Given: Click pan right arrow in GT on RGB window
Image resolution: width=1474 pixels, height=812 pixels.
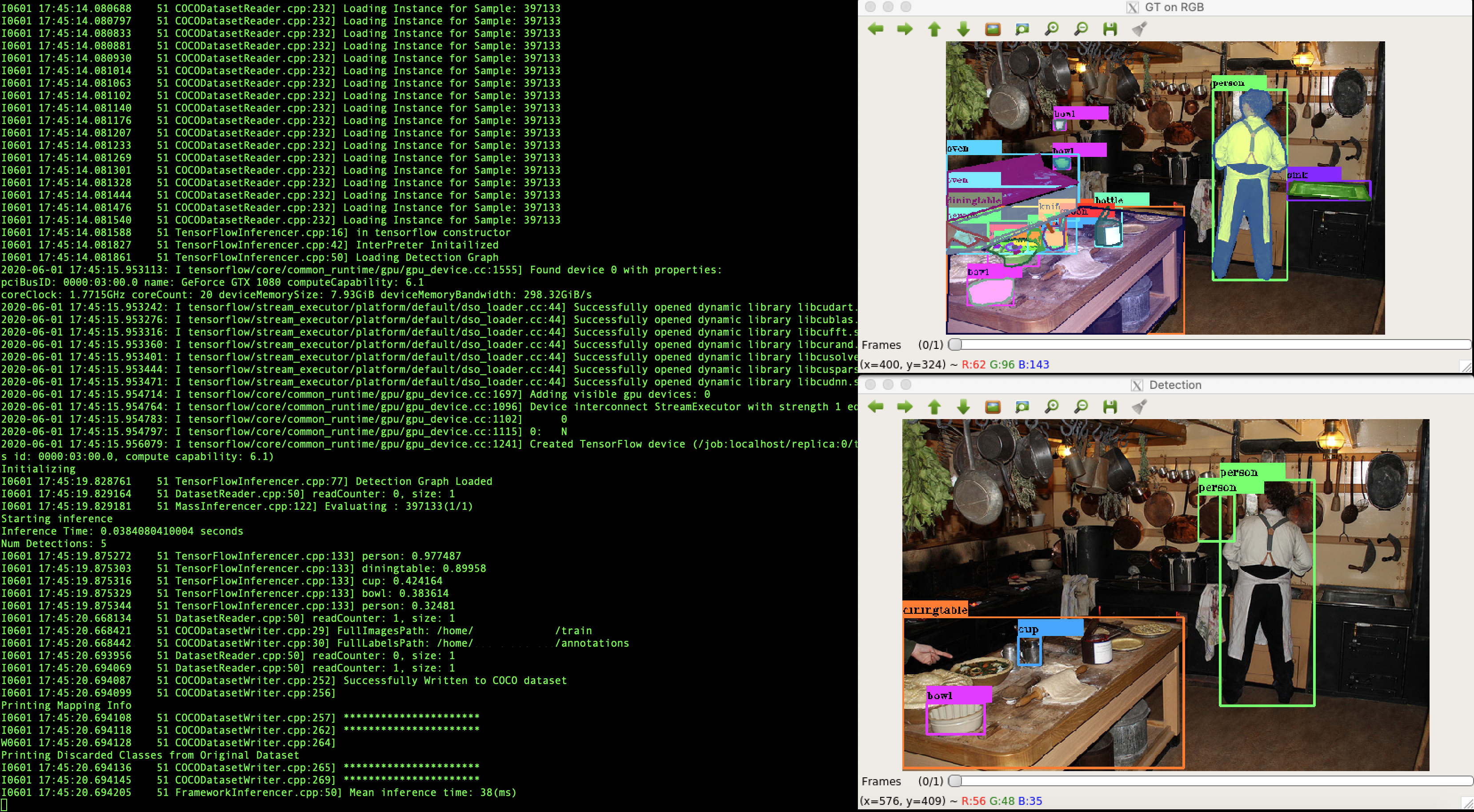Looking at the screenshot, I should pyautogui.click(x=905, y=29).
